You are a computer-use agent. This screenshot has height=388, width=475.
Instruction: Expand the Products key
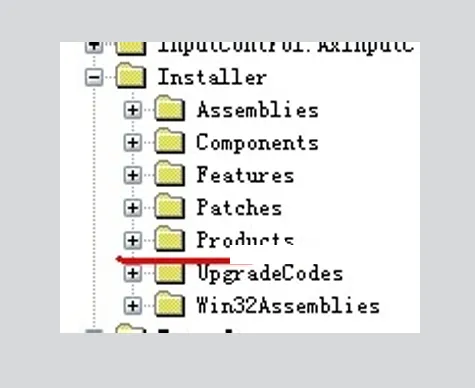point(133,241)
